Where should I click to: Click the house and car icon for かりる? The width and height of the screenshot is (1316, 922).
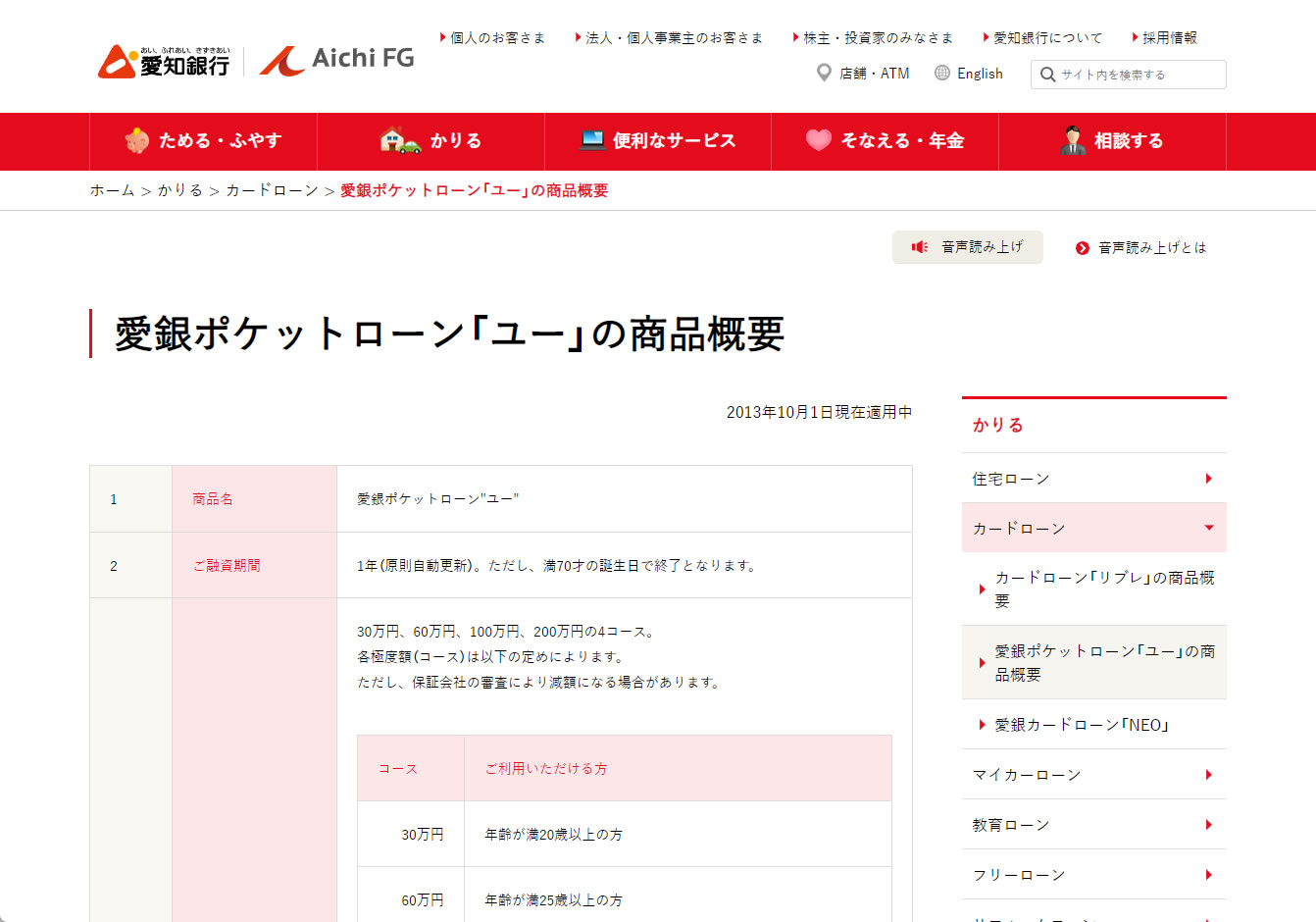(400, 140)
